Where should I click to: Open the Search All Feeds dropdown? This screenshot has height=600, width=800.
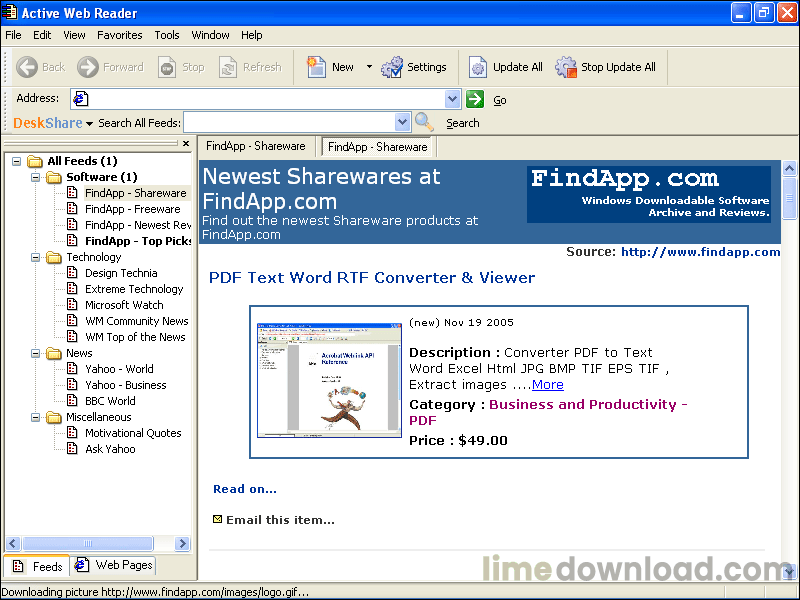pos(402,122)
